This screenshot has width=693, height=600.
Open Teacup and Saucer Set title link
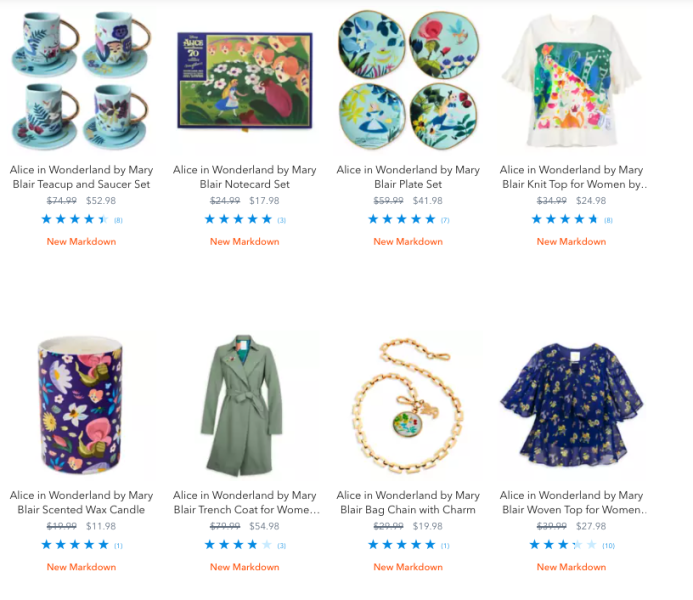pyautogui.click(x=81, y=177)
